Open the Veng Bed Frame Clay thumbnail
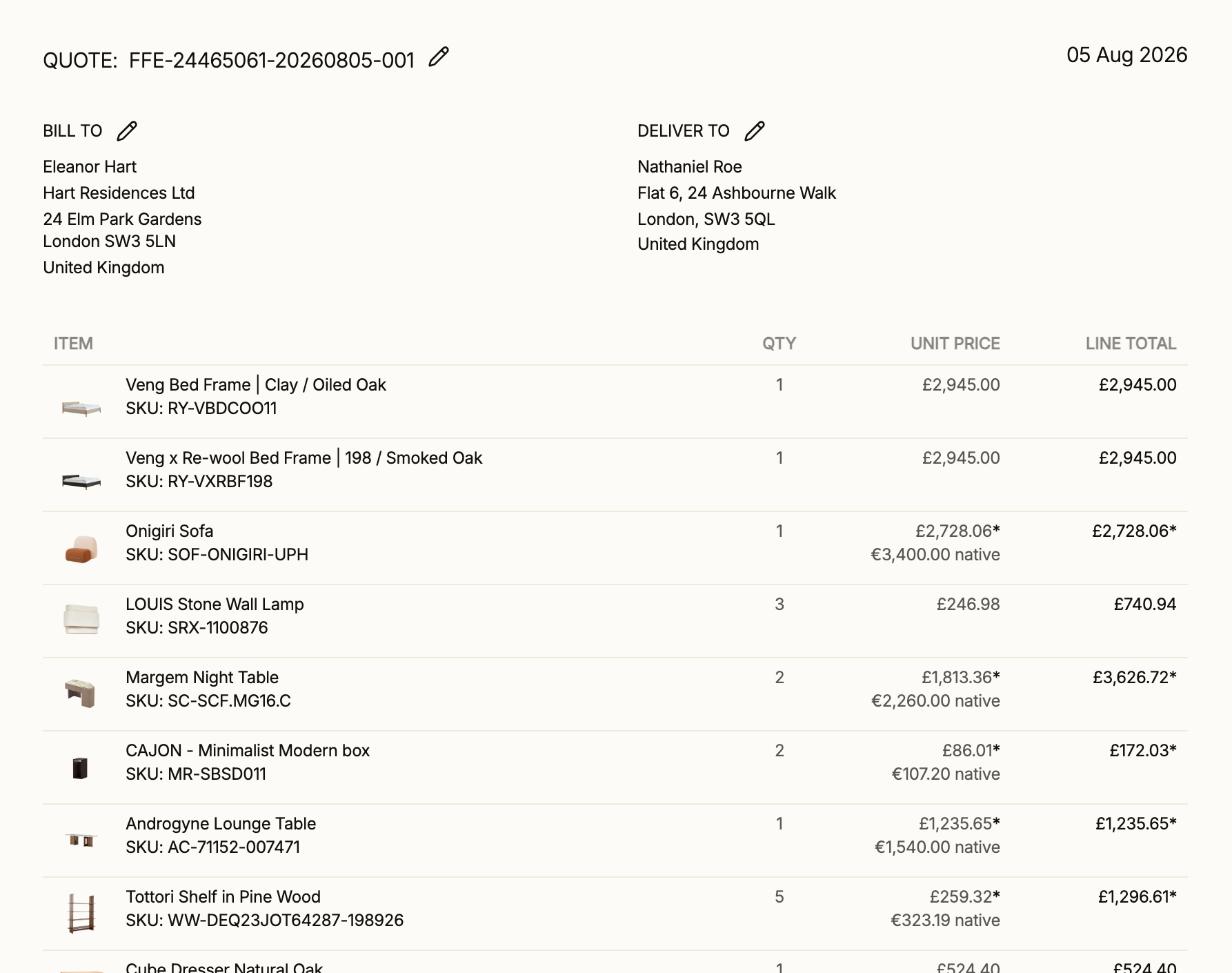Screen dimensions: 1232x973 click(x=81, y=409)
